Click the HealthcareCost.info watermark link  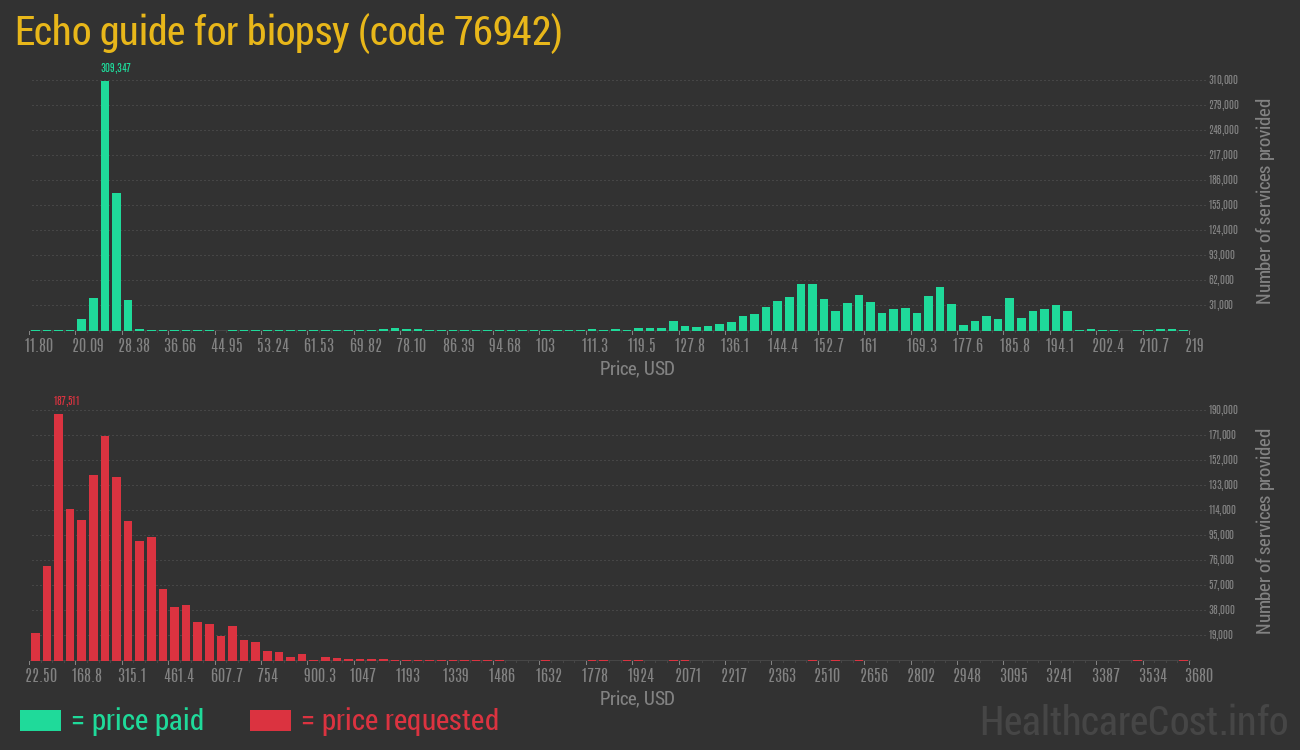click(x=1133, y=720)
